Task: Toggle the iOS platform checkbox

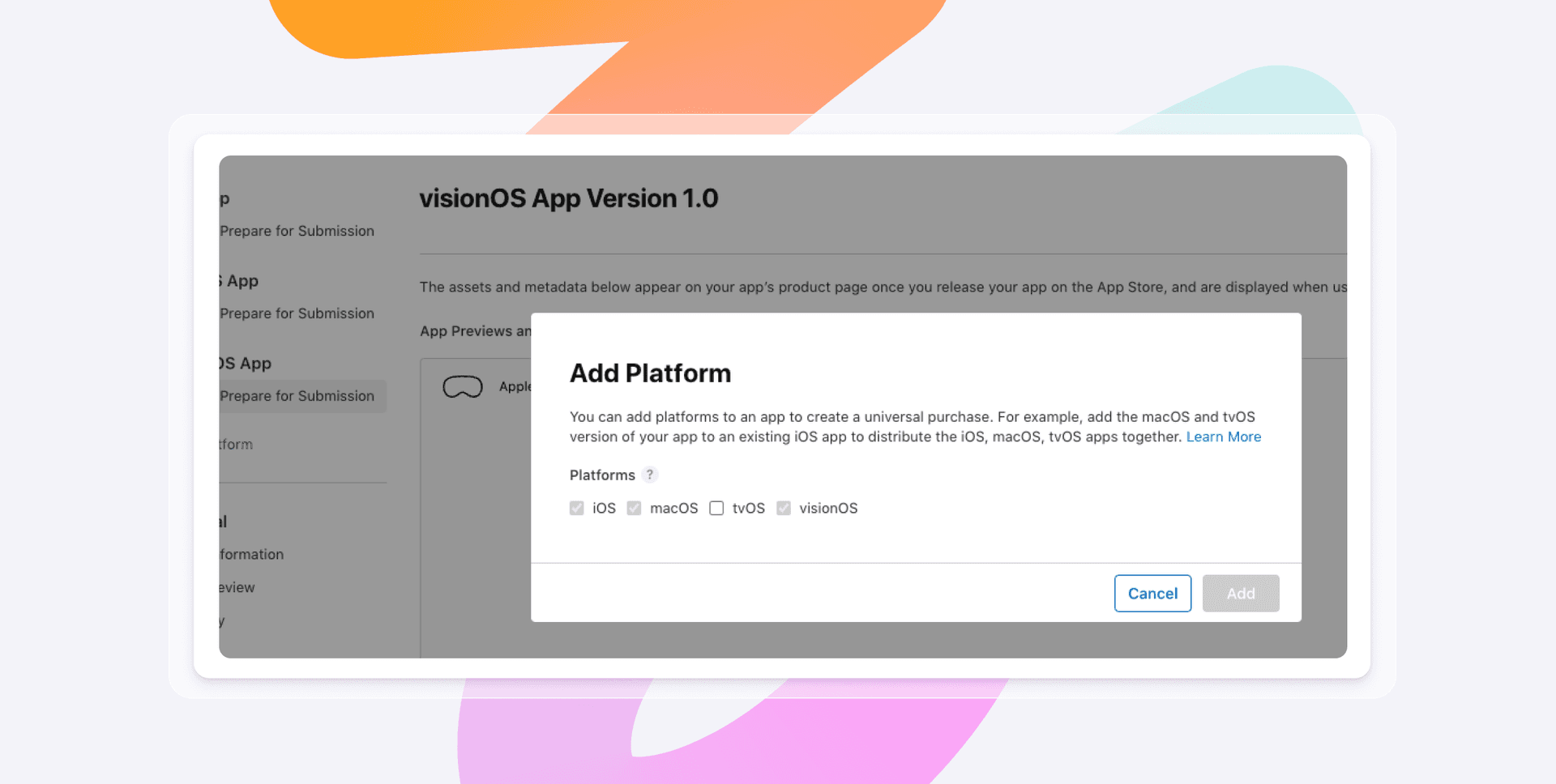Action: (577, 508)
